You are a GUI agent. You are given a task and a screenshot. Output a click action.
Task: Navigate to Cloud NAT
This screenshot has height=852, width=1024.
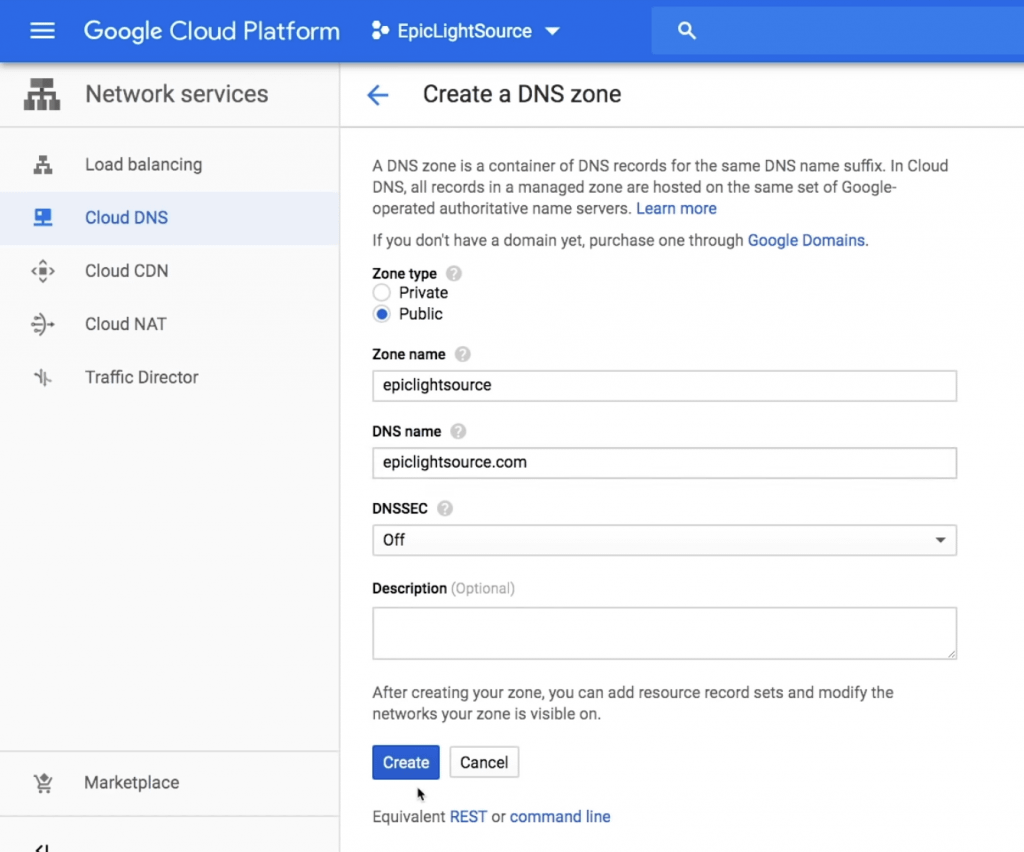coord(170,324)
